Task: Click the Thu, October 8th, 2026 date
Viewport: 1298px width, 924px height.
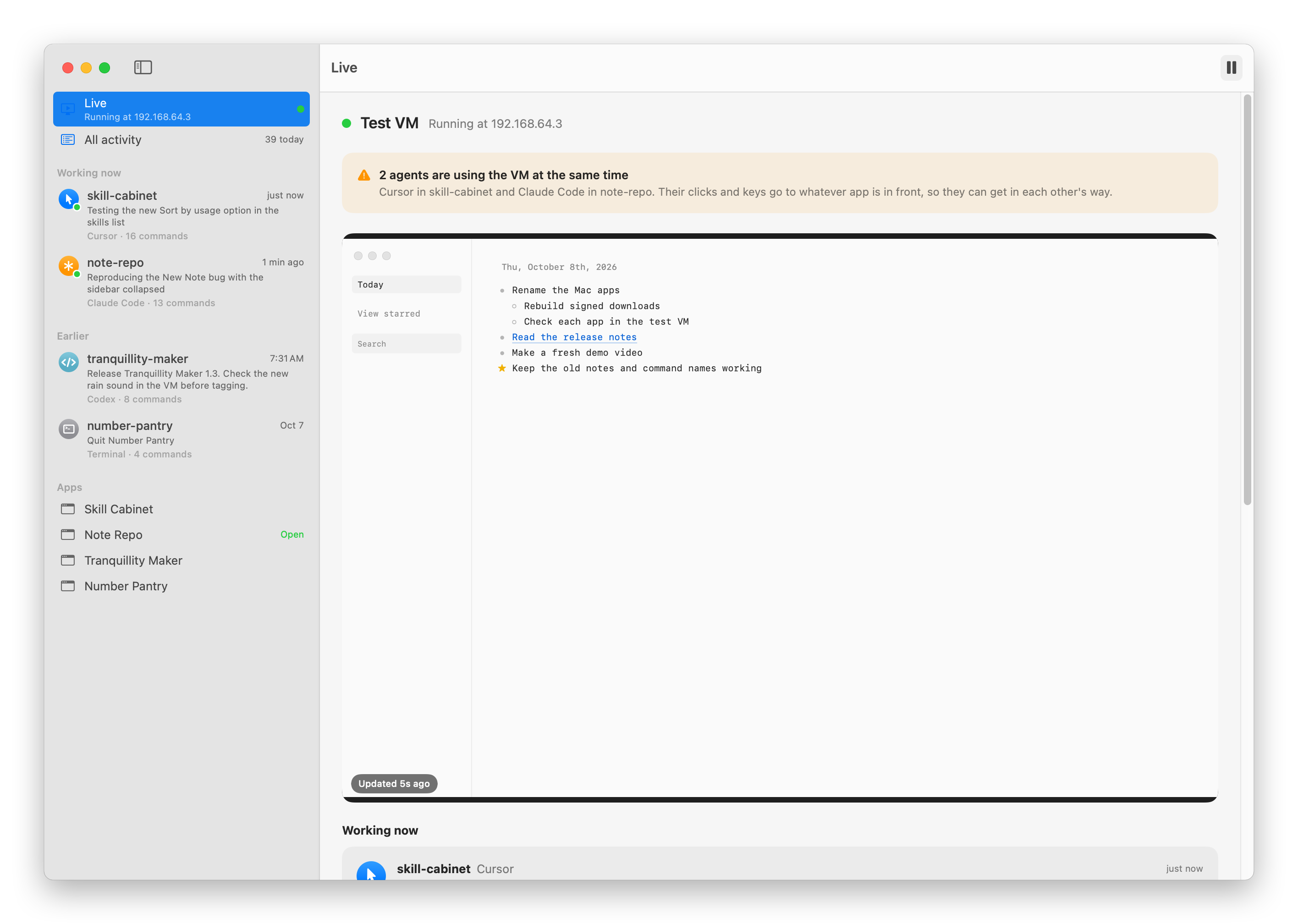Action: [559, 267]
